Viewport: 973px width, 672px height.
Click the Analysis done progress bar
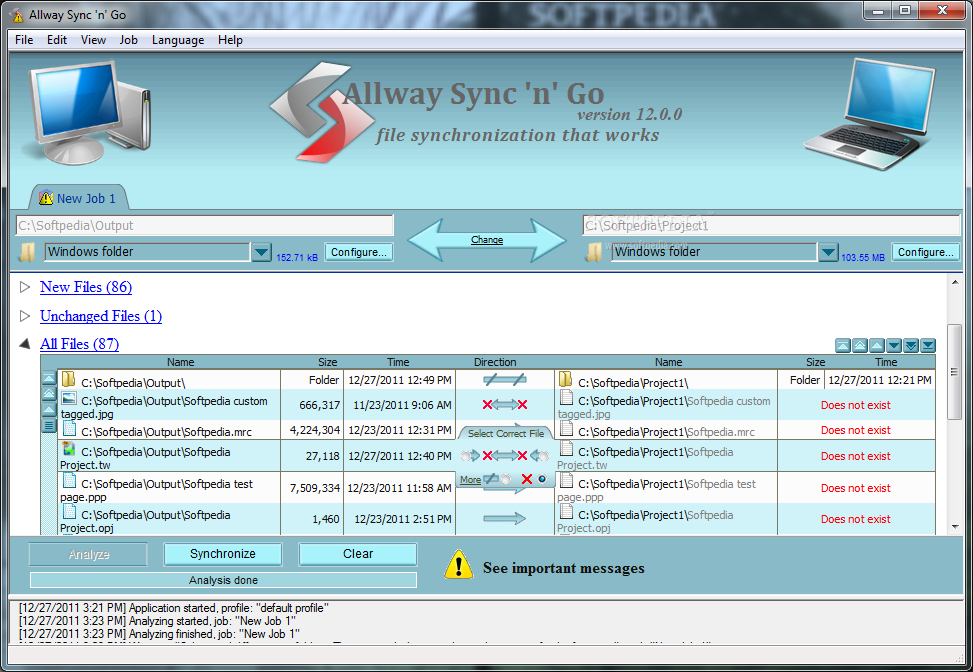tap(223, 580)
